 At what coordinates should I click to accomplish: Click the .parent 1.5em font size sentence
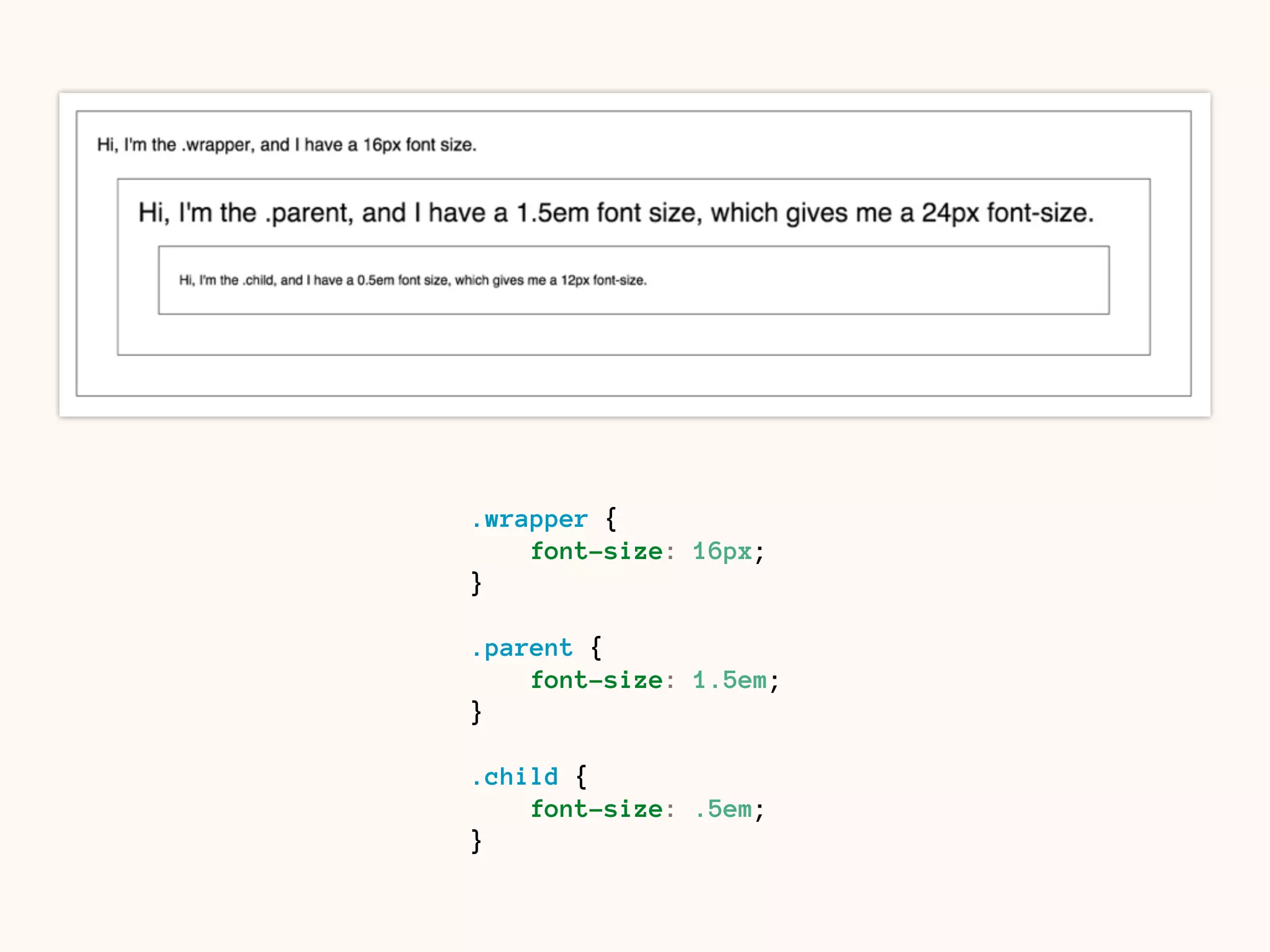coord(615,213)
